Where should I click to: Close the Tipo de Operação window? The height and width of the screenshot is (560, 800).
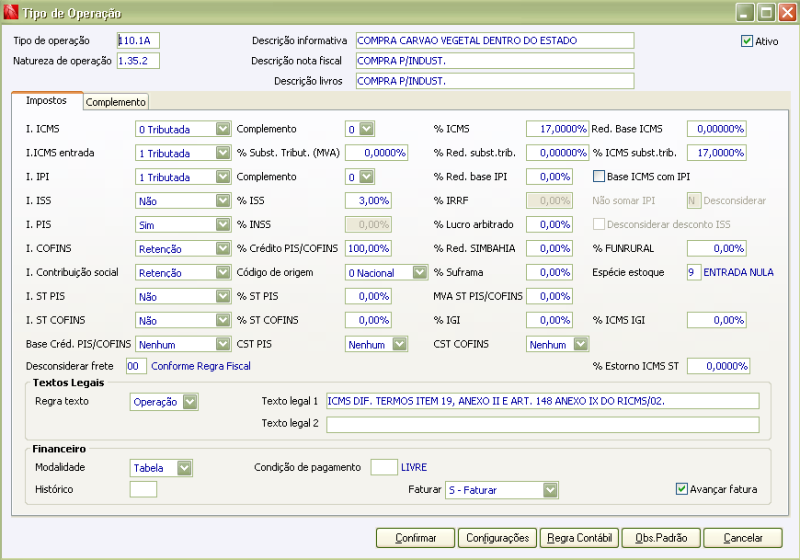785,13
